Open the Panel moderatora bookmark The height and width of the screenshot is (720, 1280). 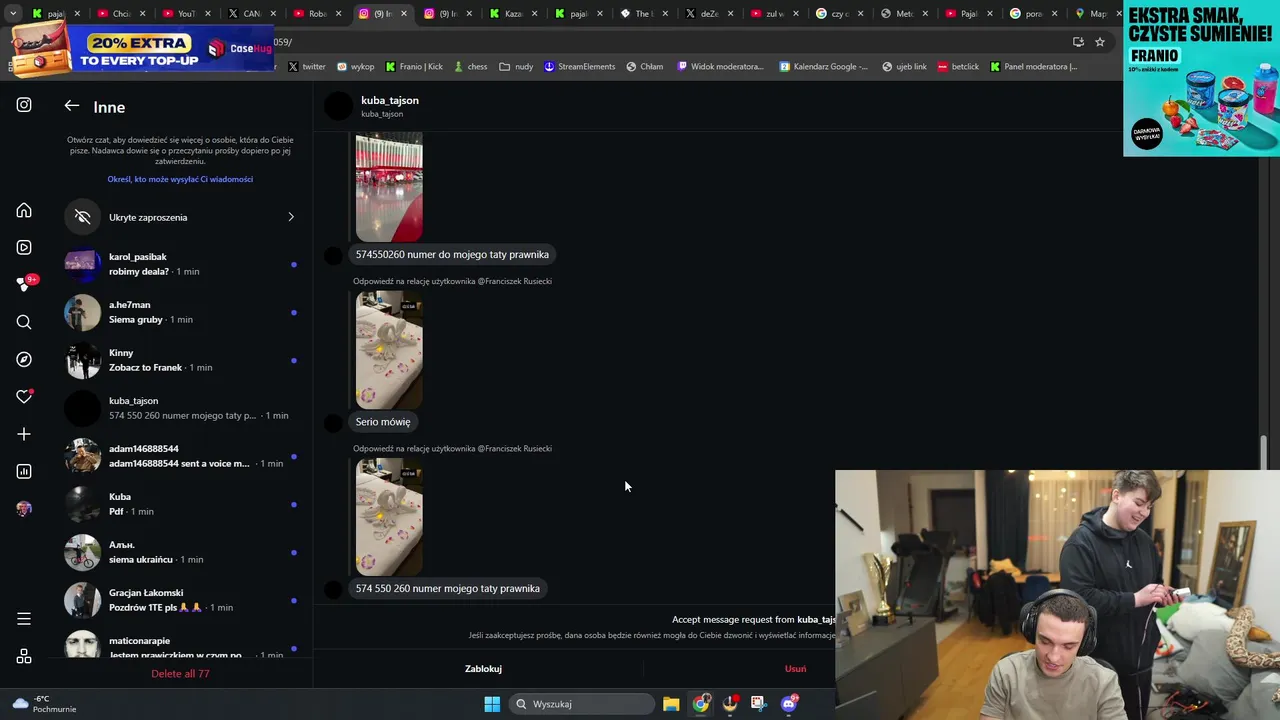(1033, 67)
